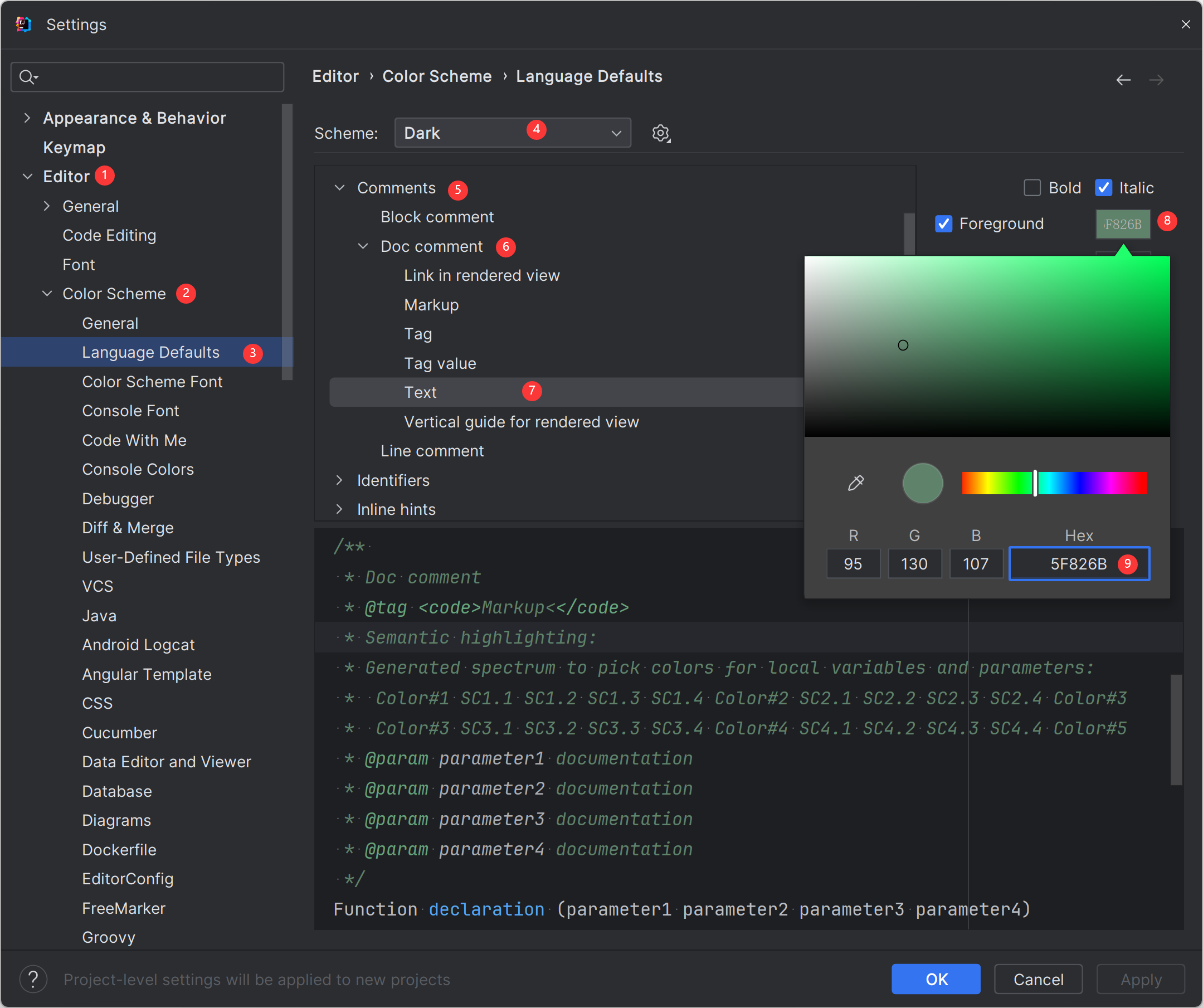Expand Appearance & Behavior section
Image resolution: width=1203 pixels, height=1008 pixels.
[x=27, y=118]
